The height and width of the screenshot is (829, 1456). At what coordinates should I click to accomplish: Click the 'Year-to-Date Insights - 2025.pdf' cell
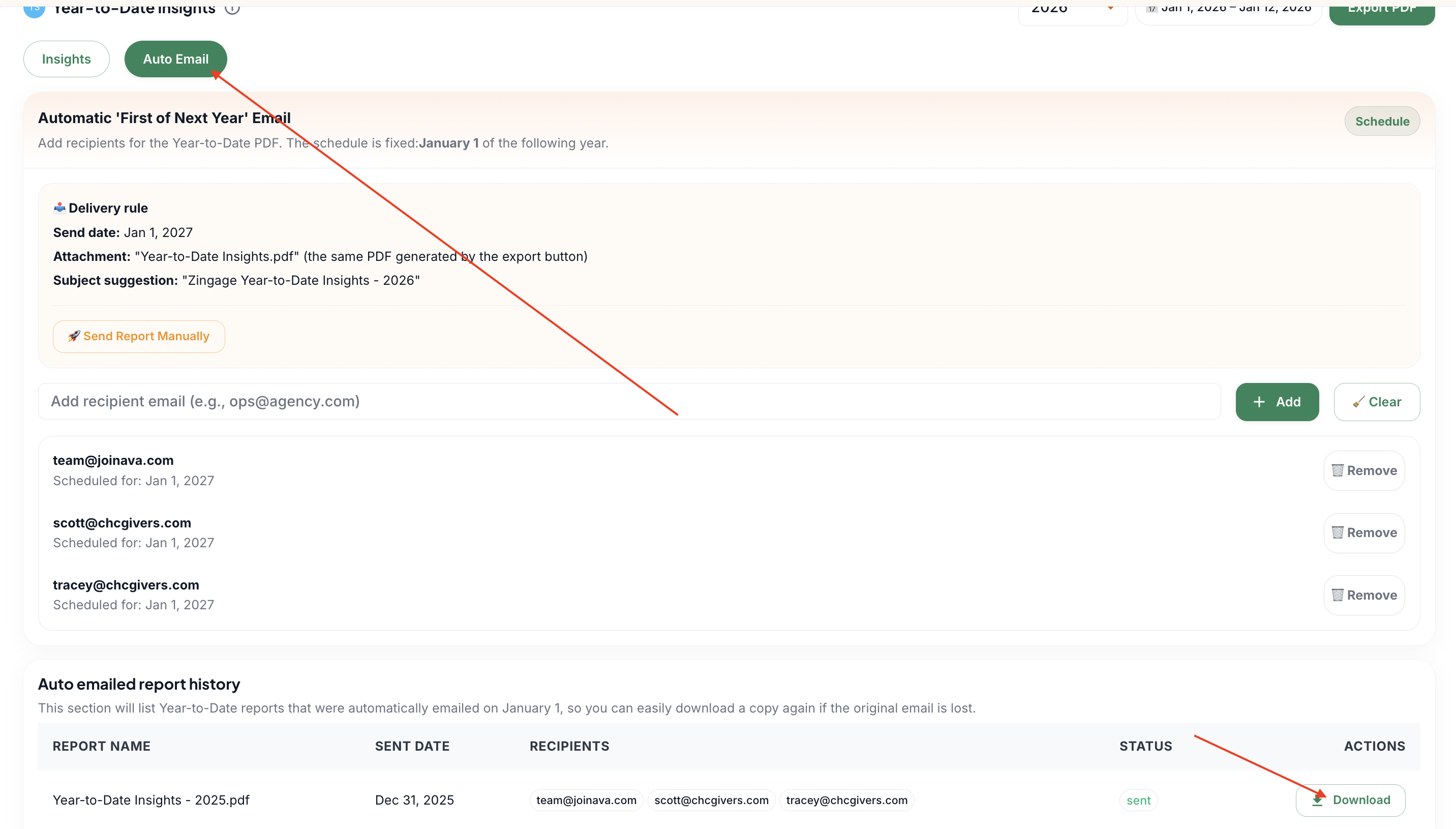click(151, 801)
